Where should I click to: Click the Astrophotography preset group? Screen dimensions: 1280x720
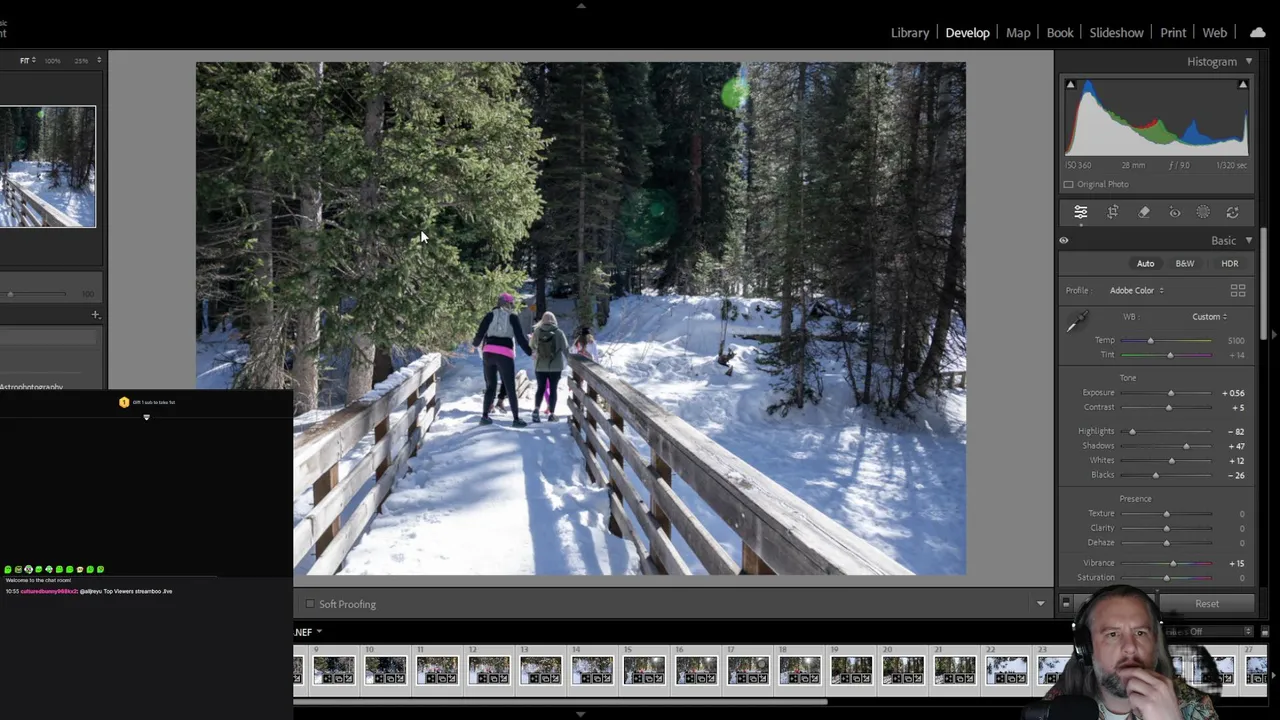click(x=32, y=386)
